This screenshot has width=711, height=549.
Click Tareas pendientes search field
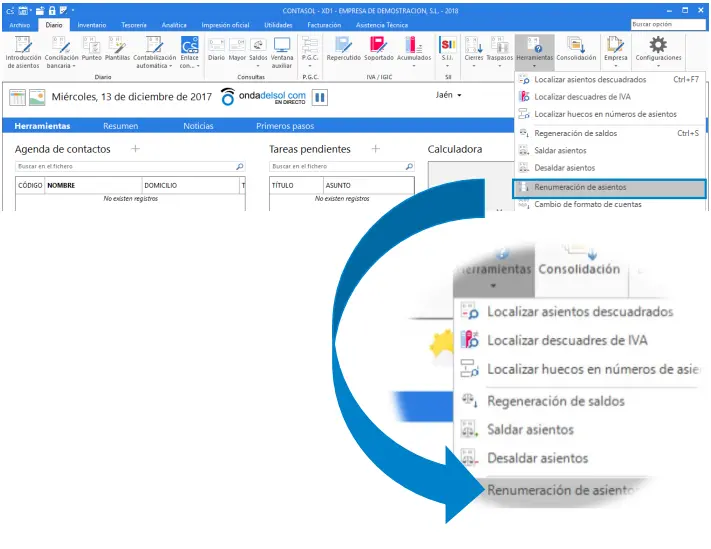[341, 166]
